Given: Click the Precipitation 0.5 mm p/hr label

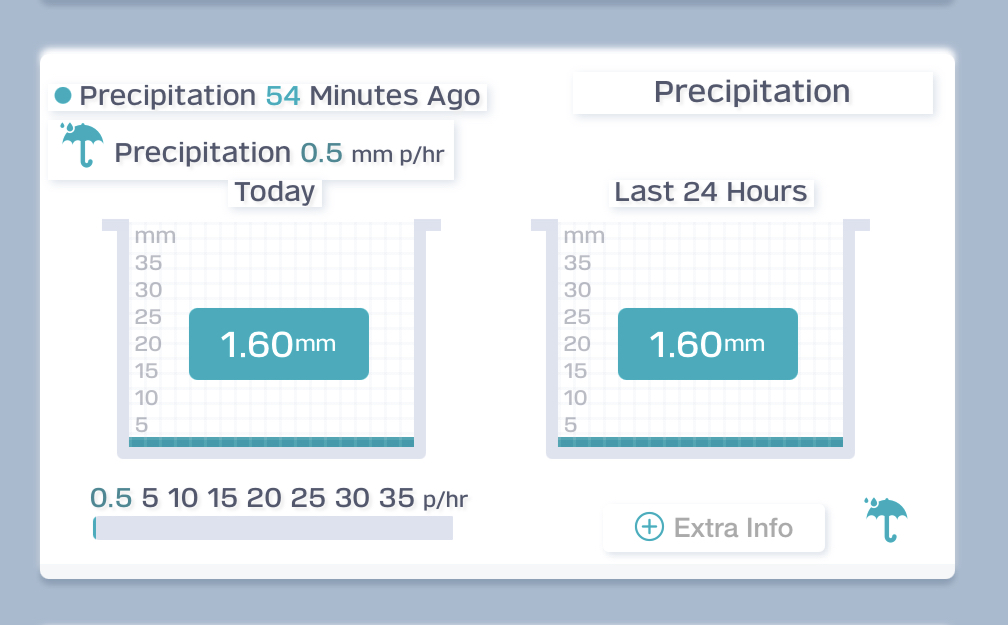Looking at the screenshot, I should 280,153.
